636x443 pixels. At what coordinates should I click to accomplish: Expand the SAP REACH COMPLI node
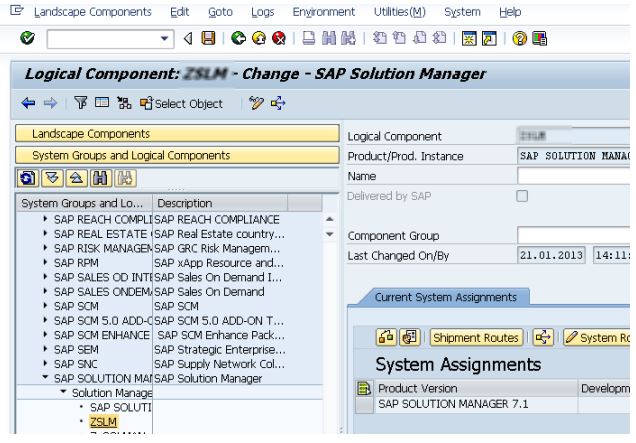click(x=45, y=219)
